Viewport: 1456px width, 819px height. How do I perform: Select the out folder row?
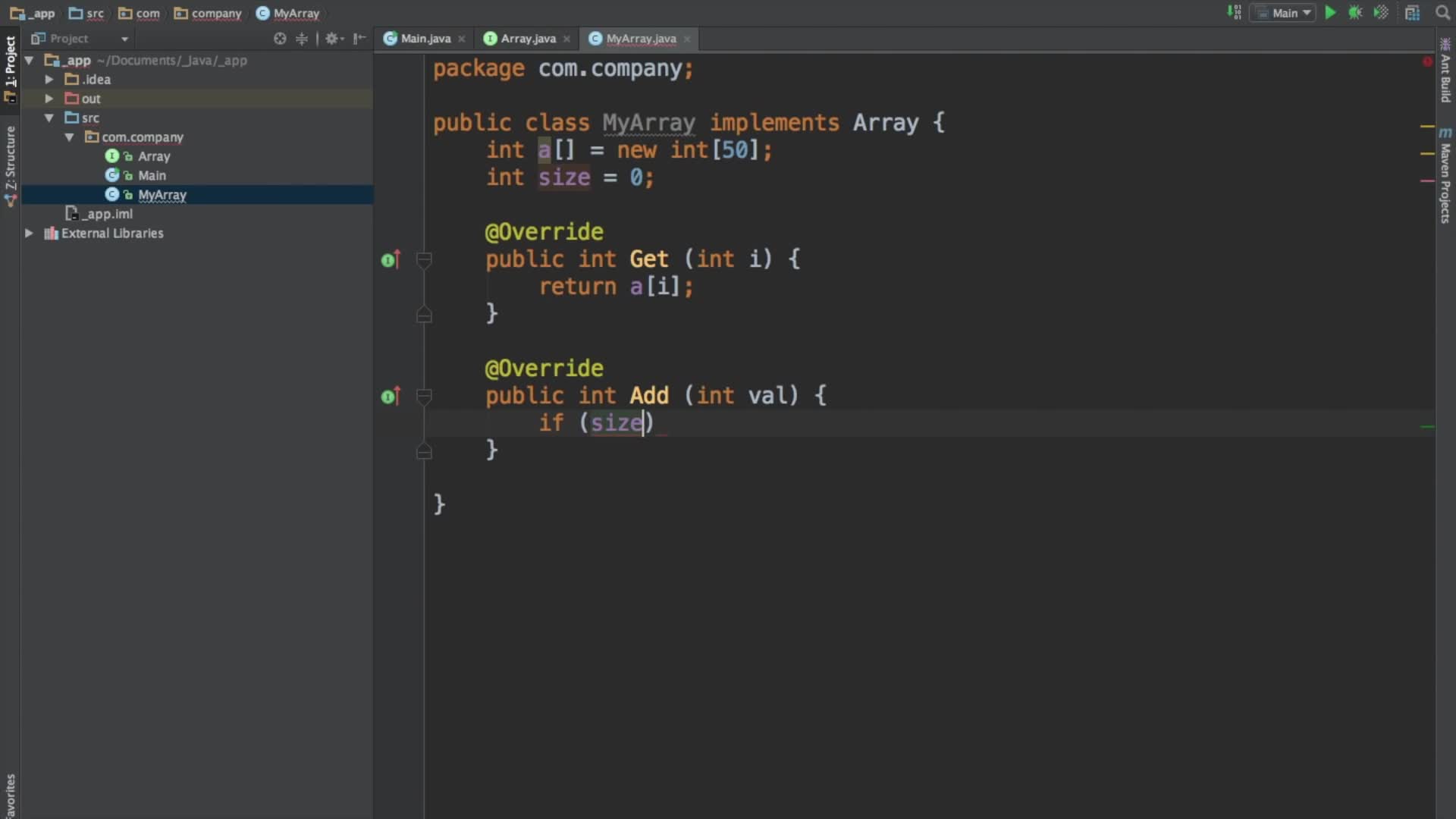[x=197, y=99]
